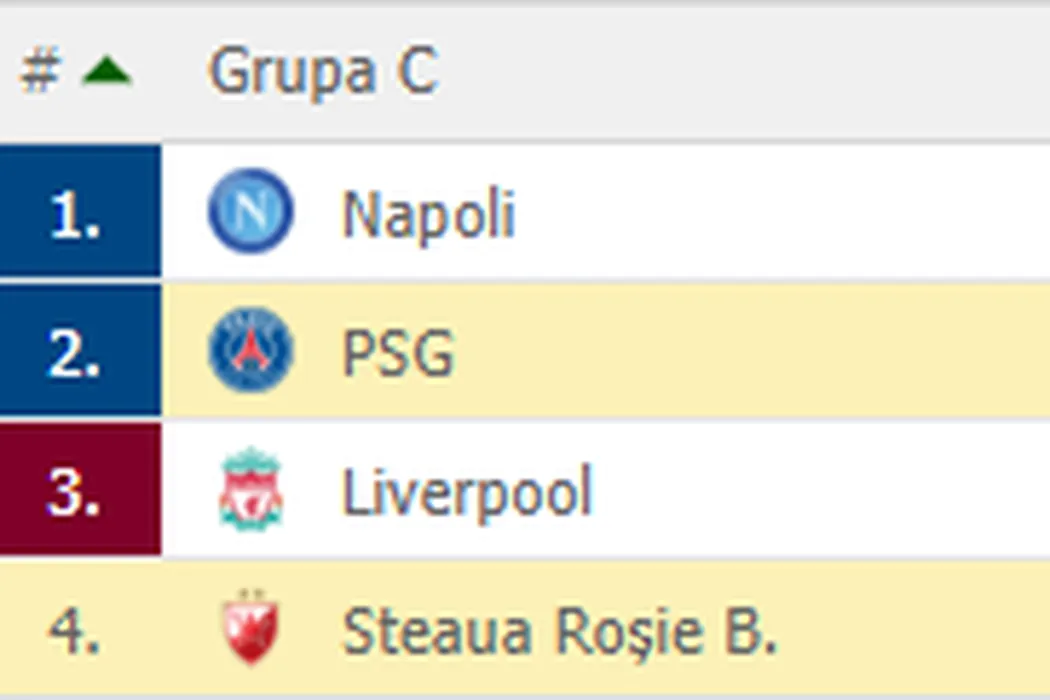
Task: Click the Steaua Roșie red-white crest
Action: click(250, 630)
